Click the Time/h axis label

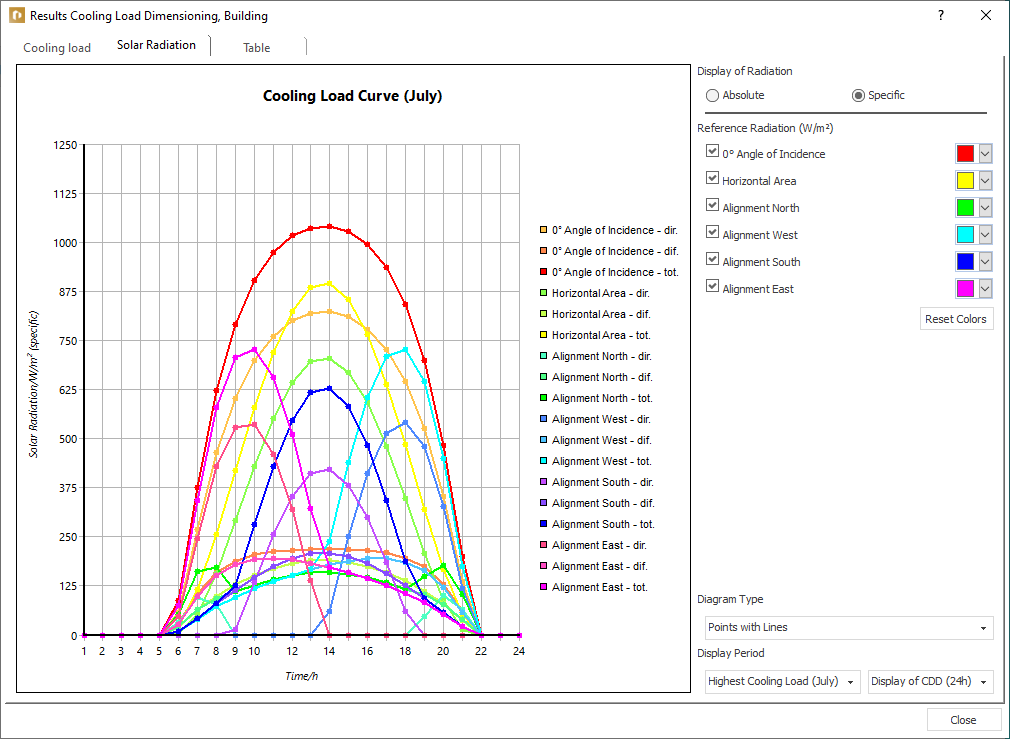tap(301, 676)
